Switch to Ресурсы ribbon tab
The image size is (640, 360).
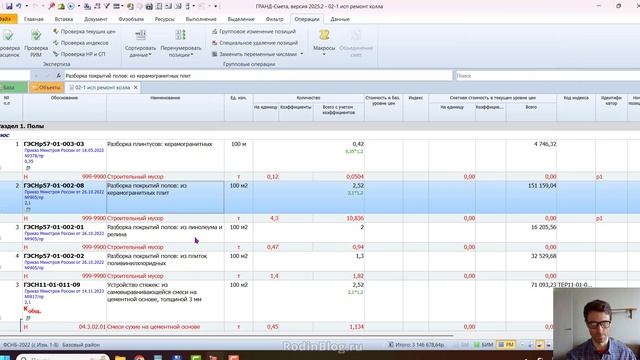[x=164, y=19]
